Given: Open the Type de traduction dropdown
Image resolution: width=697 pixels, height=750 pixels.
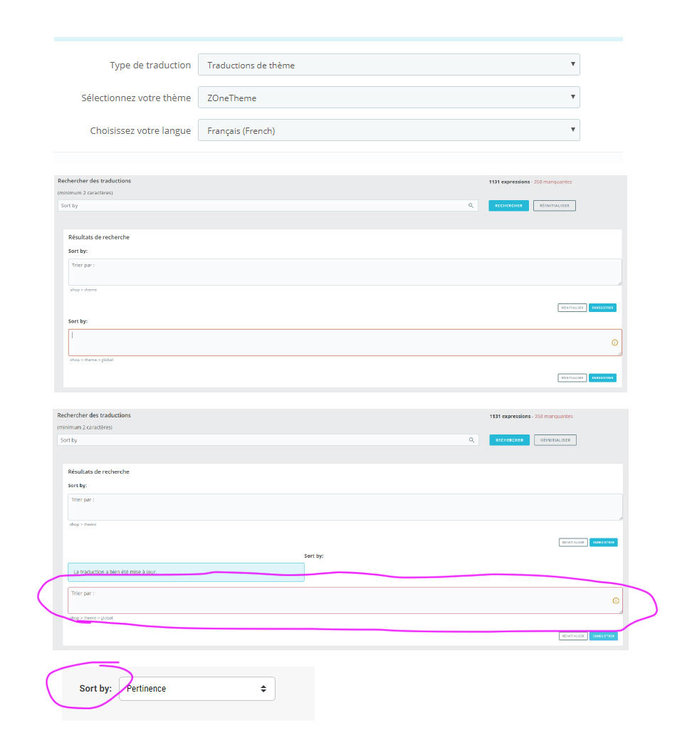Looking at the screenshot, I should pyautogui.click(x=388, y=65).
